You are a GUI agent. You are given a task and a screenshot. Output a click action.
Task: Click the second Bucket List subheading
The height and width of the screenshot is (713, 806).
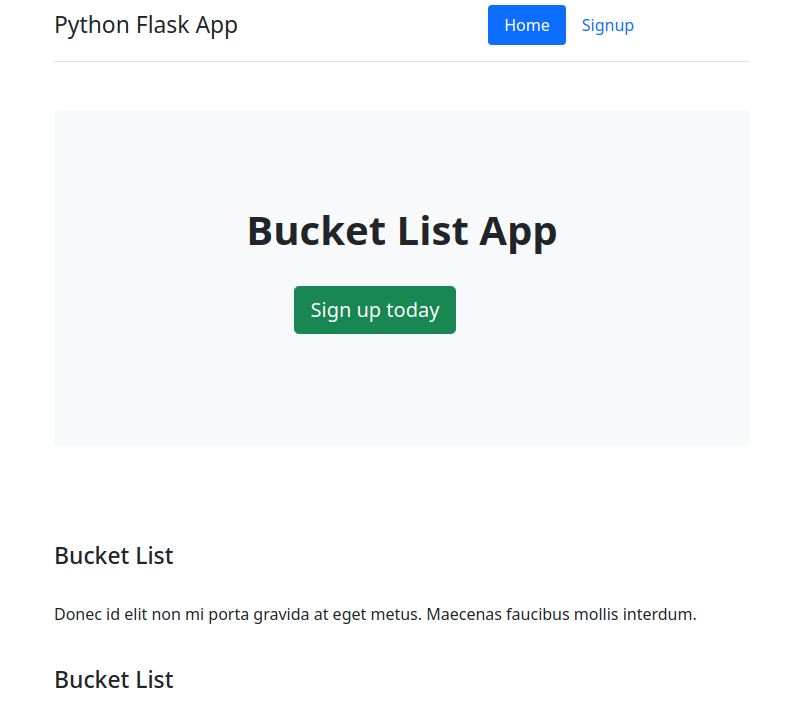114,680
